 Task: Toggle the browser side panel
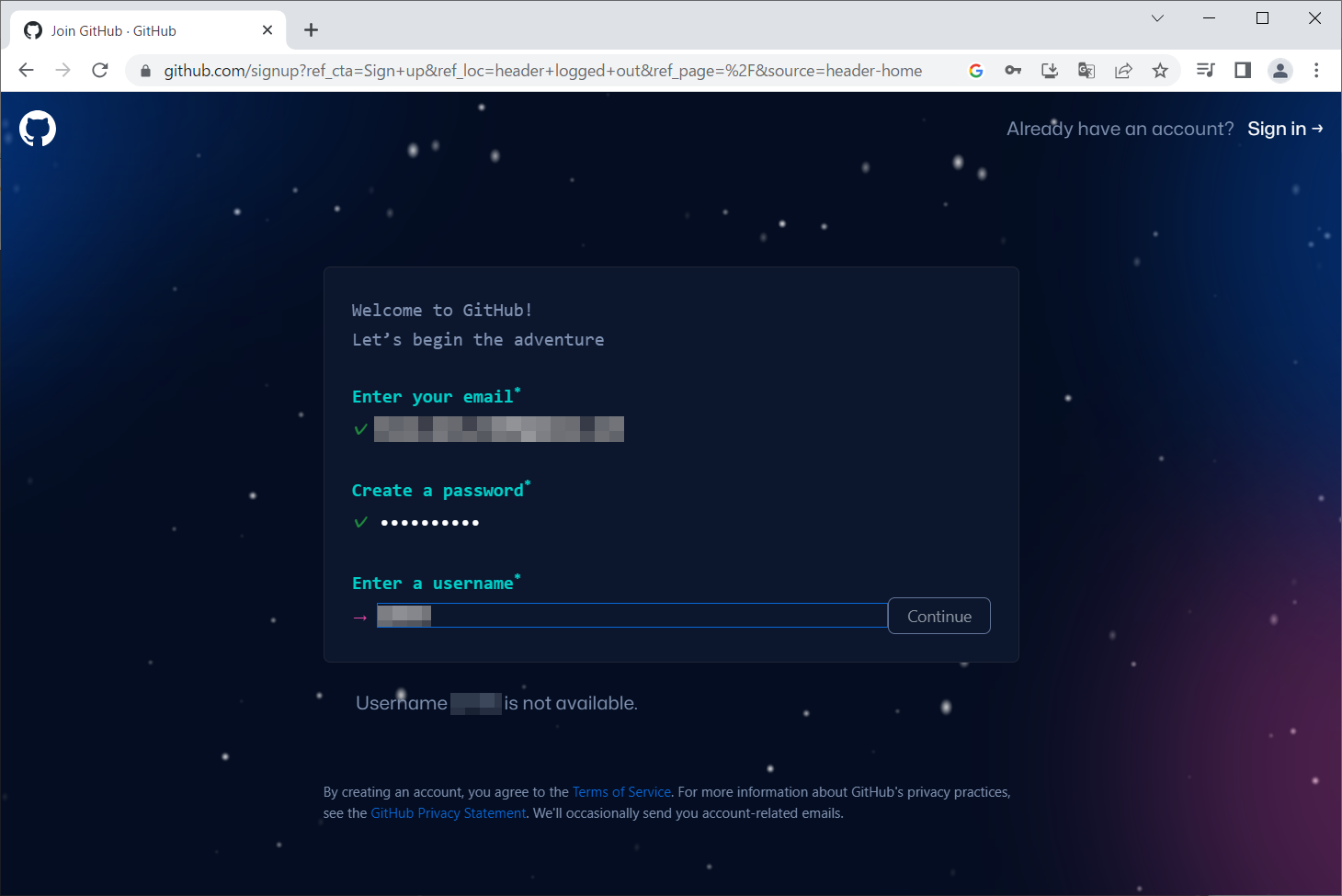point(1243,71)
